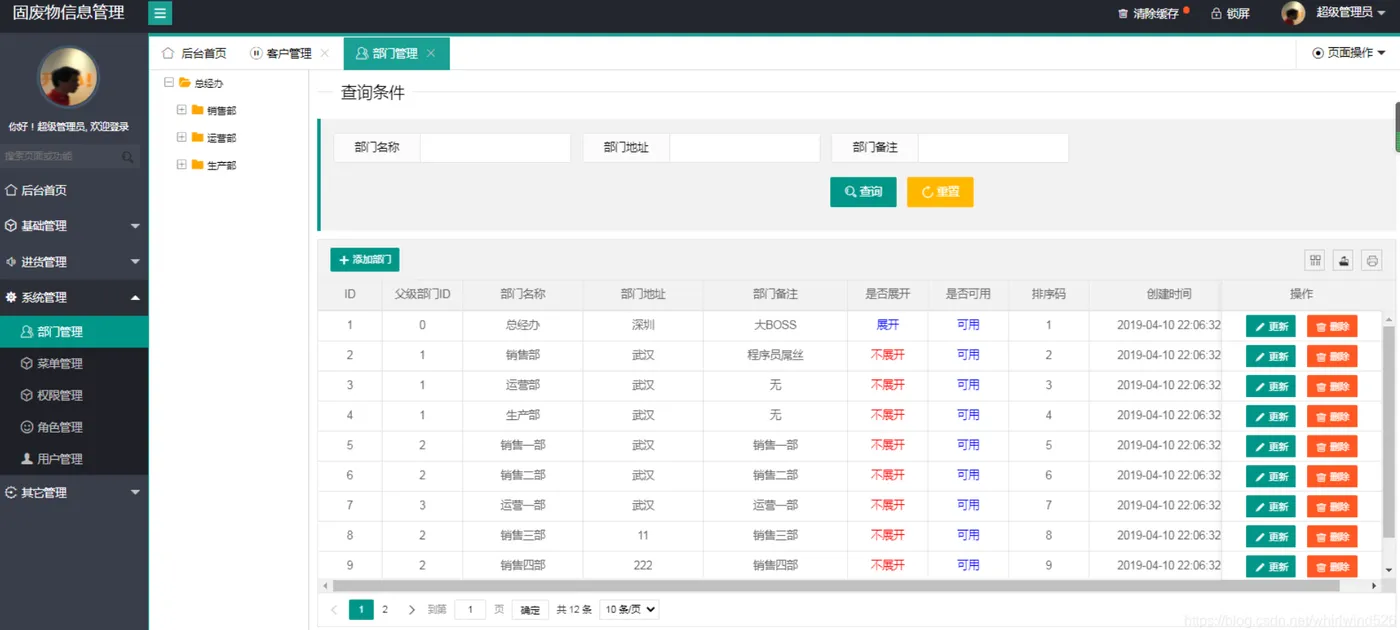
Task: Open the 超级管理员 user dropdown
Action: (x=1351, y=13)
